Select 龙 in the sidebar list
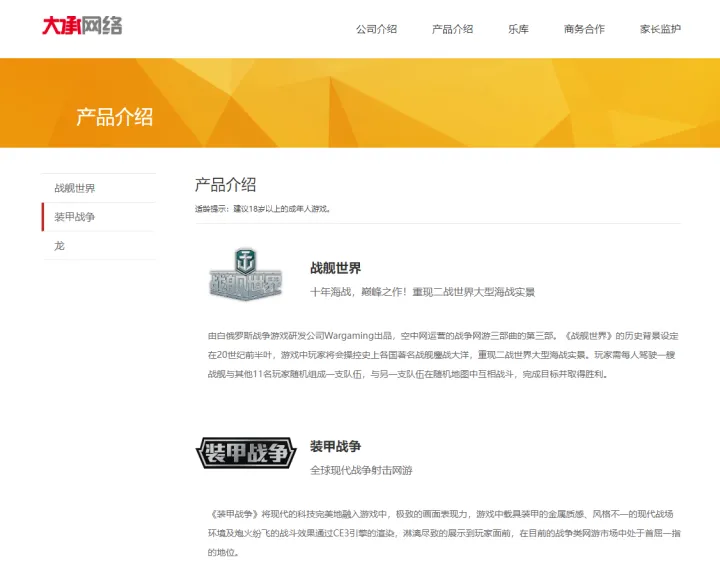 (99, 246)
